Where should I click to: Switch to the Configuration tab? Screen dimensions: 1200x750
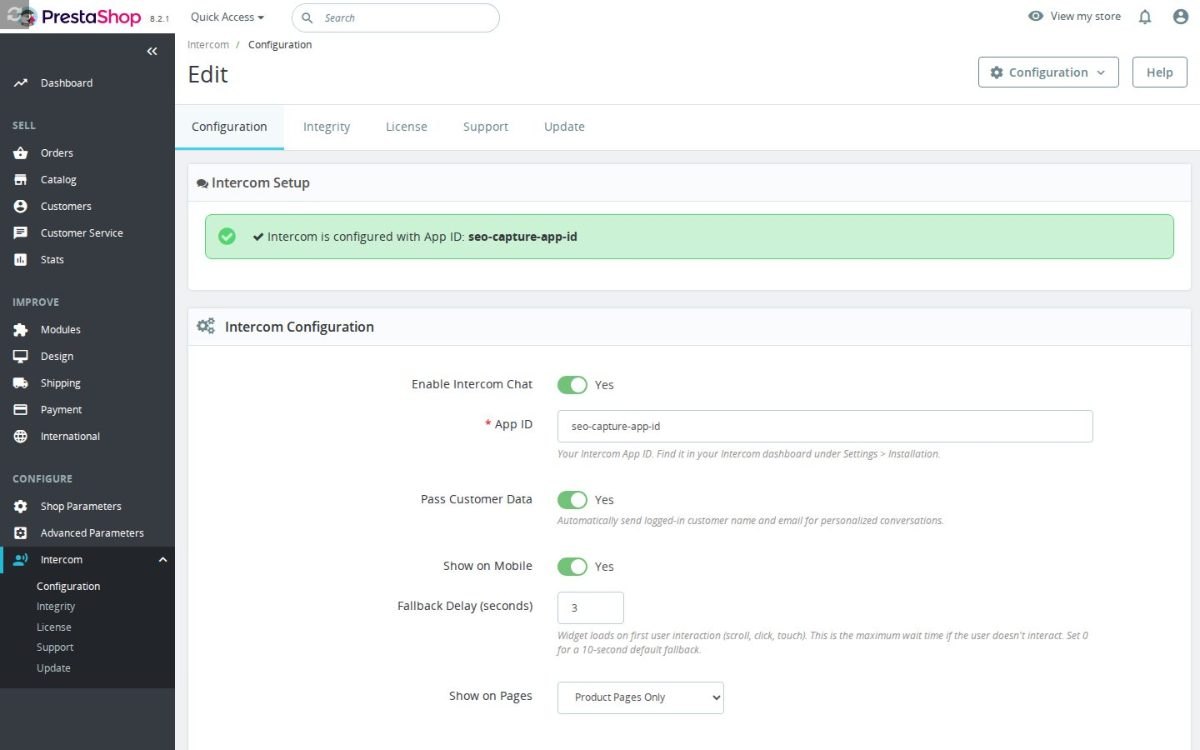tap(229, 127)
